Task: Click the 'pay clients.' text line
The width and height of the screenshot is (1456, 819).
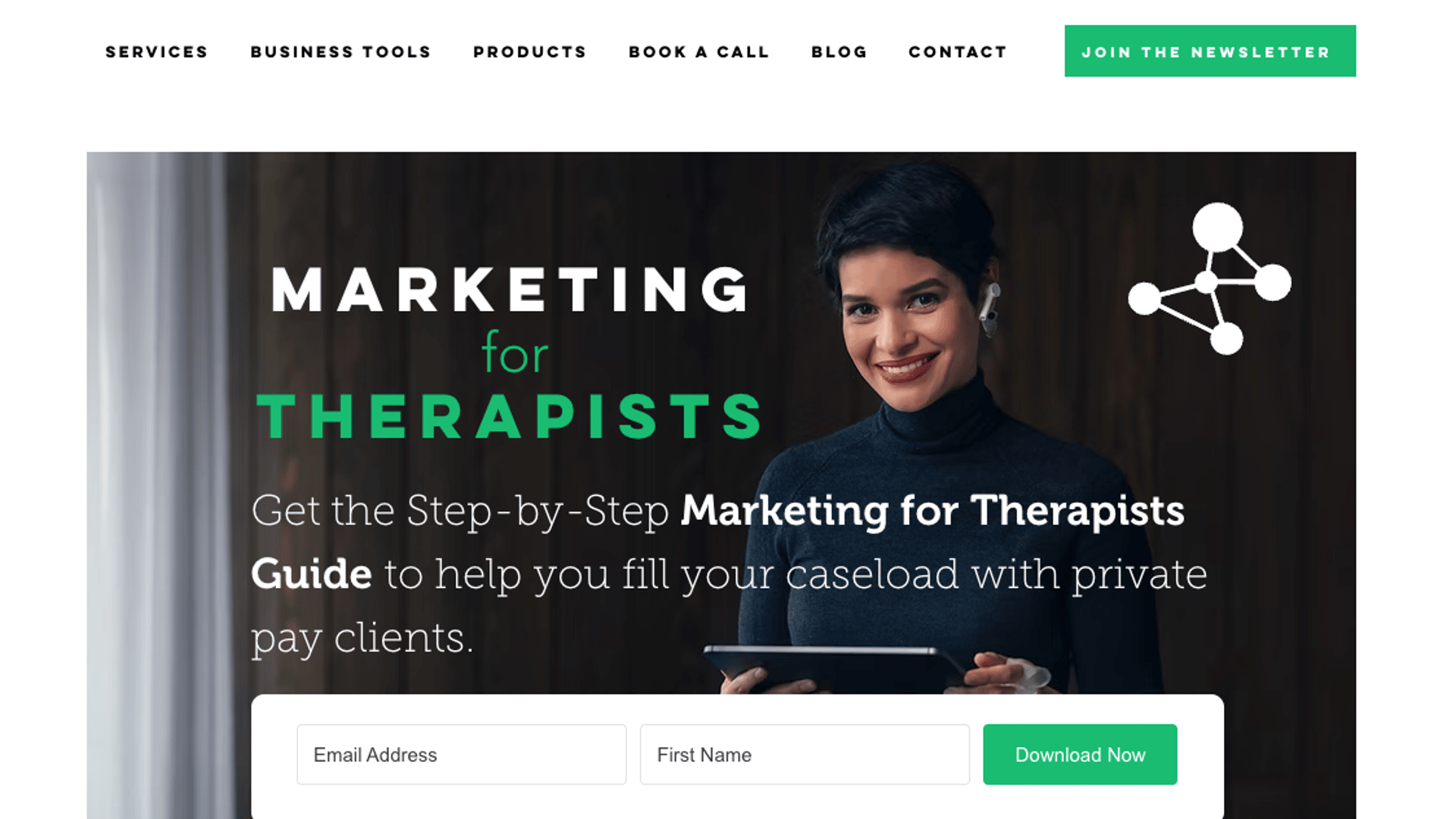Action: coord(362,639)
